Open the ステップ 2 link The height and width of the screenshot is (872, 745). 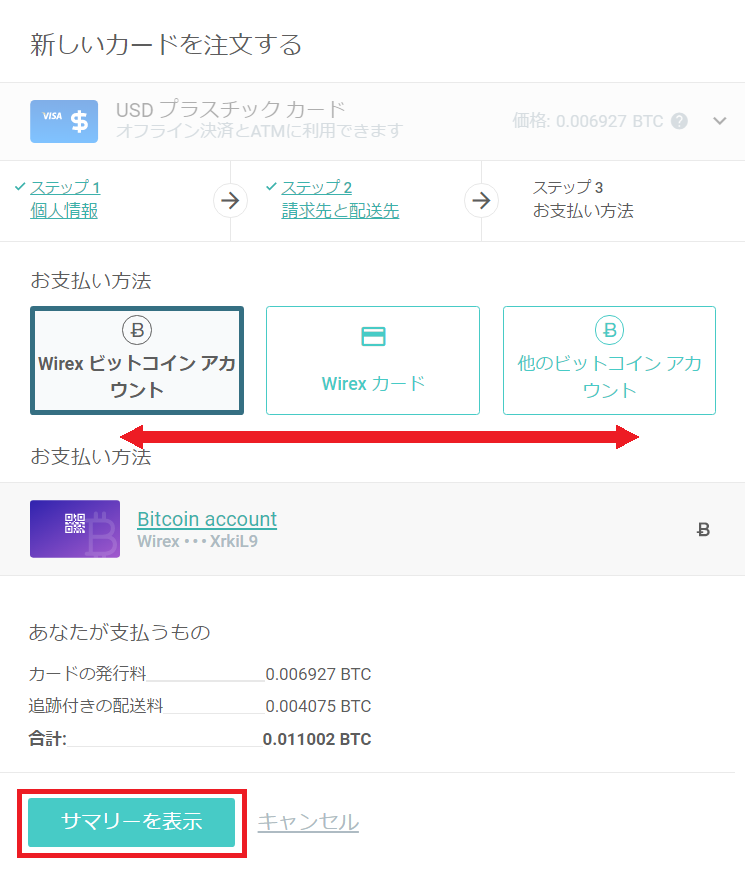pos(316,187)
